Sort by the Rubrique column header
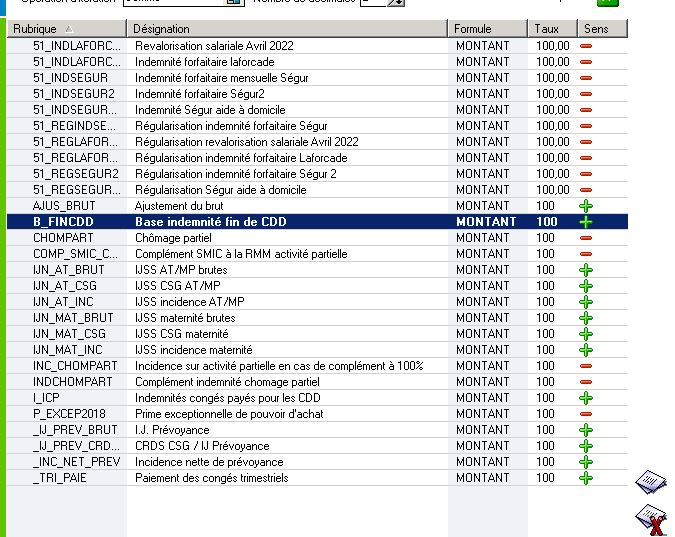The width and height of the screenshot is (675, 537). 67,29
